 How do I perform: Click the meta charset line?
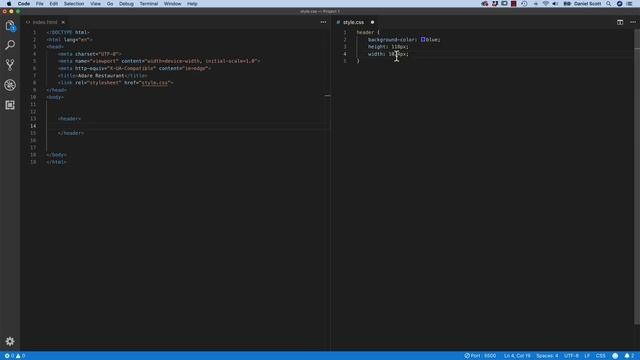pyautogui.click(x=89, y=54)
